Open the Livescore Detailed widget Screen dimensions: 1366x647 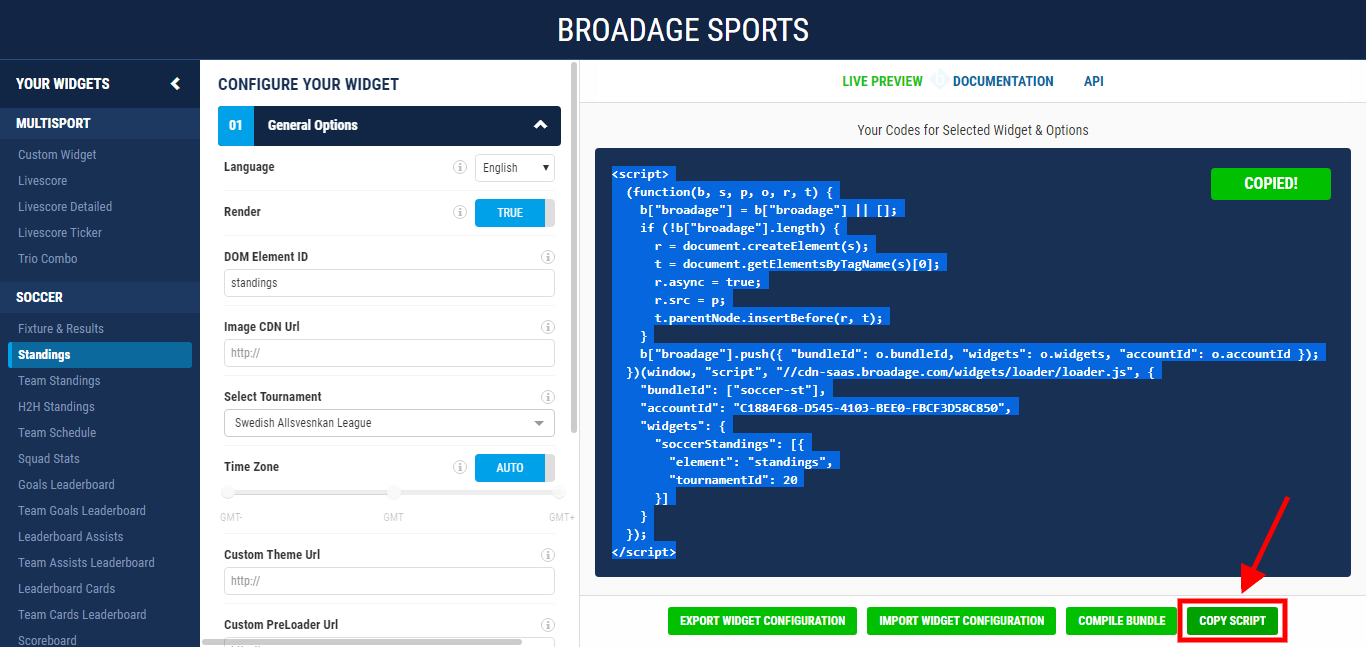pyautogui.click(x=65, y=207)
